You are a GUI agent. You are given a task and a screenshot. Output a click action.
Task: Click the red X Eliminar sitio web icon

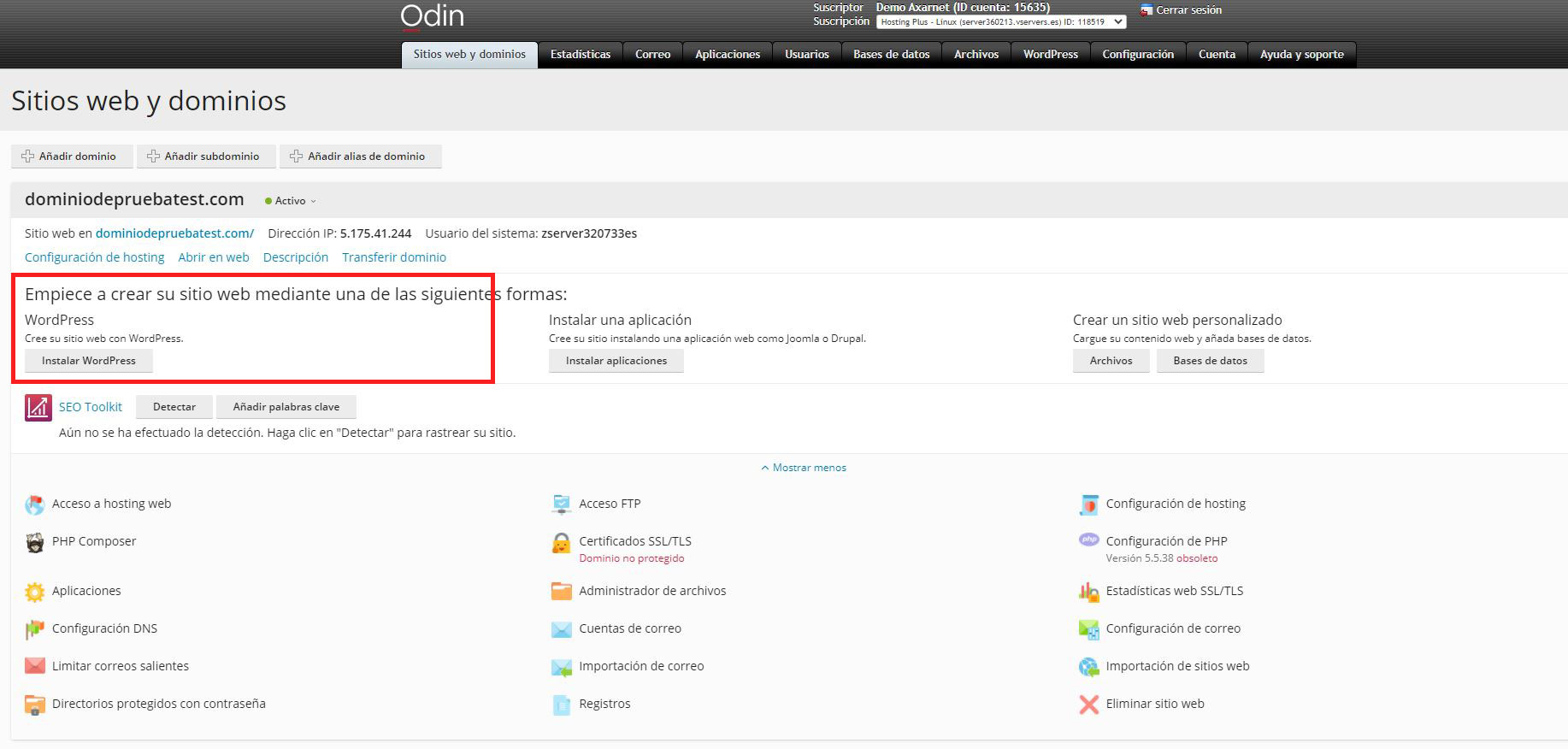(1088, 705)
